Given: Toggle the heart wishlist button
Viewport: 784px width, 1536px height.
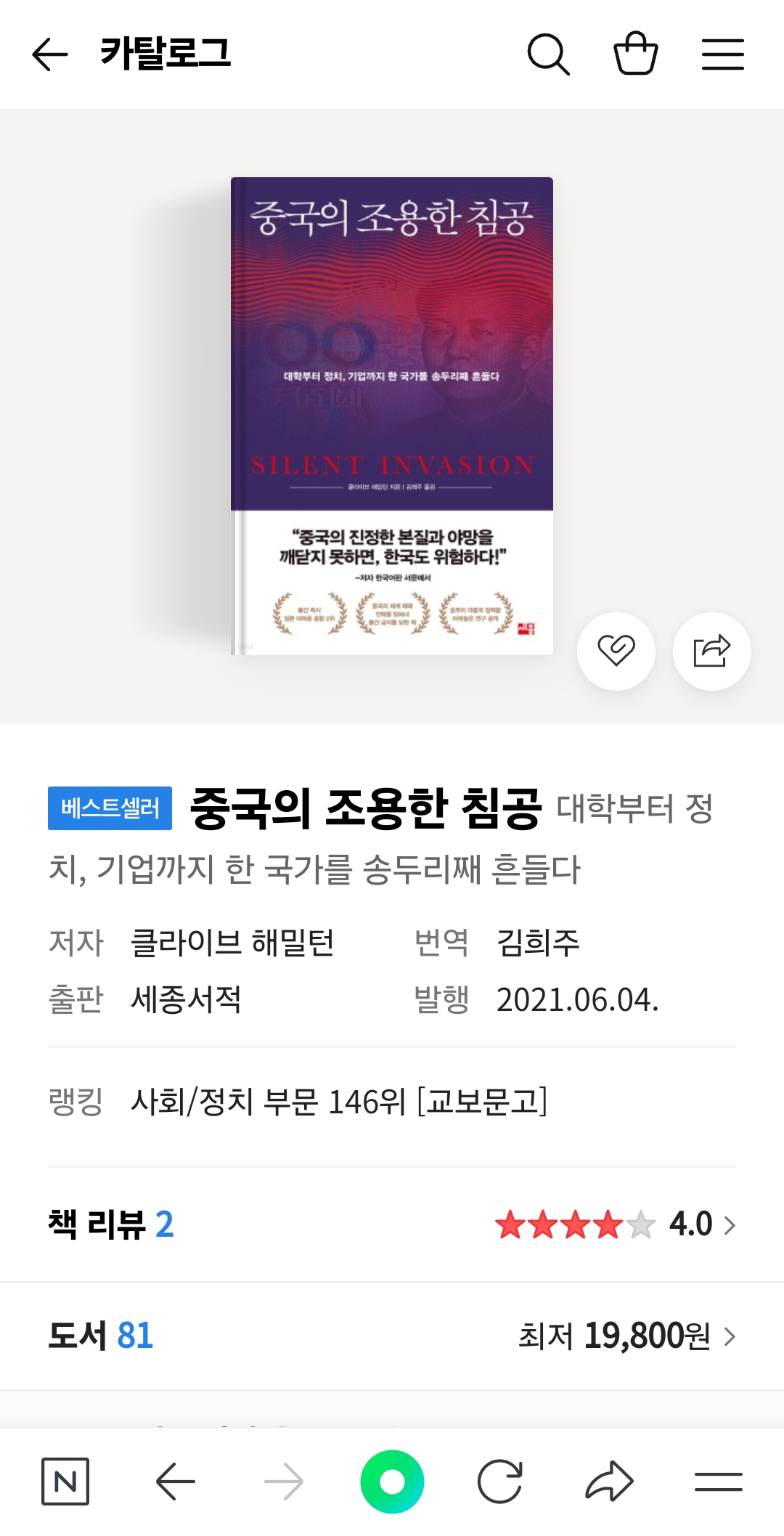Looking at the screenshot, I should coord(616,651).
